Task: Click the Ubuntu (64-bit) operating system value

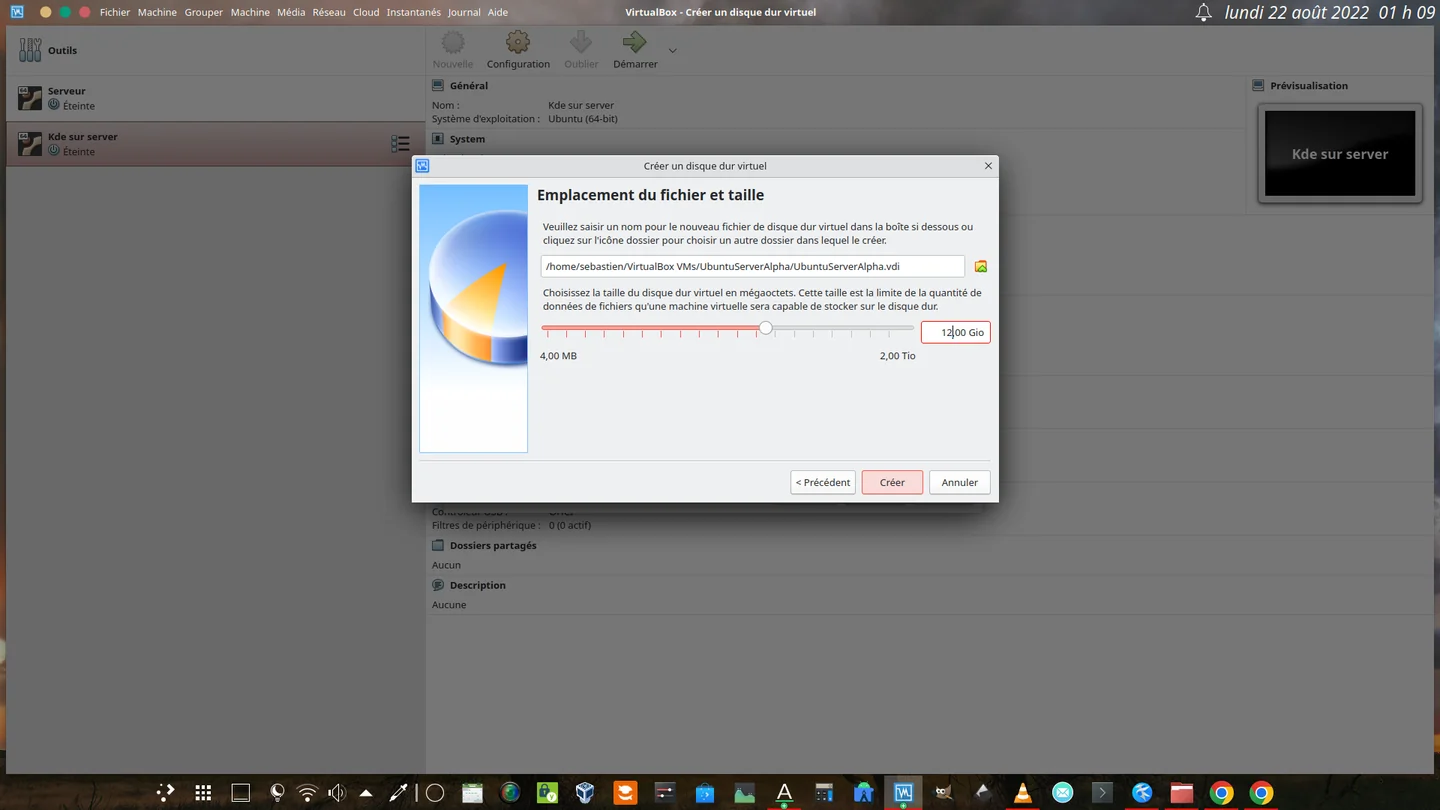Action: pos(583,119)
